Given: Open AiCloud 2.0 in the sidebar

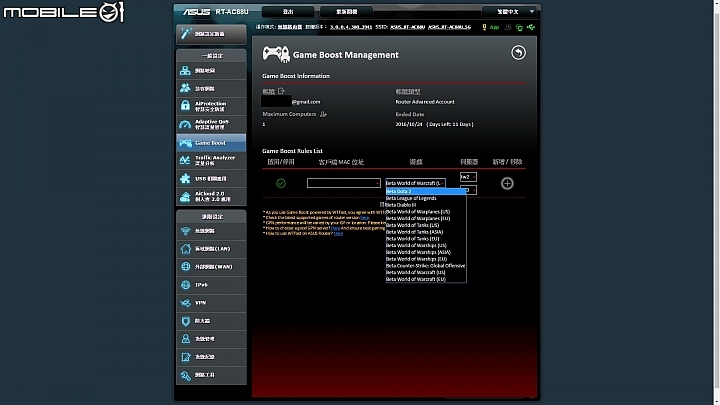Looking at the screenshot, I should 211,197.
